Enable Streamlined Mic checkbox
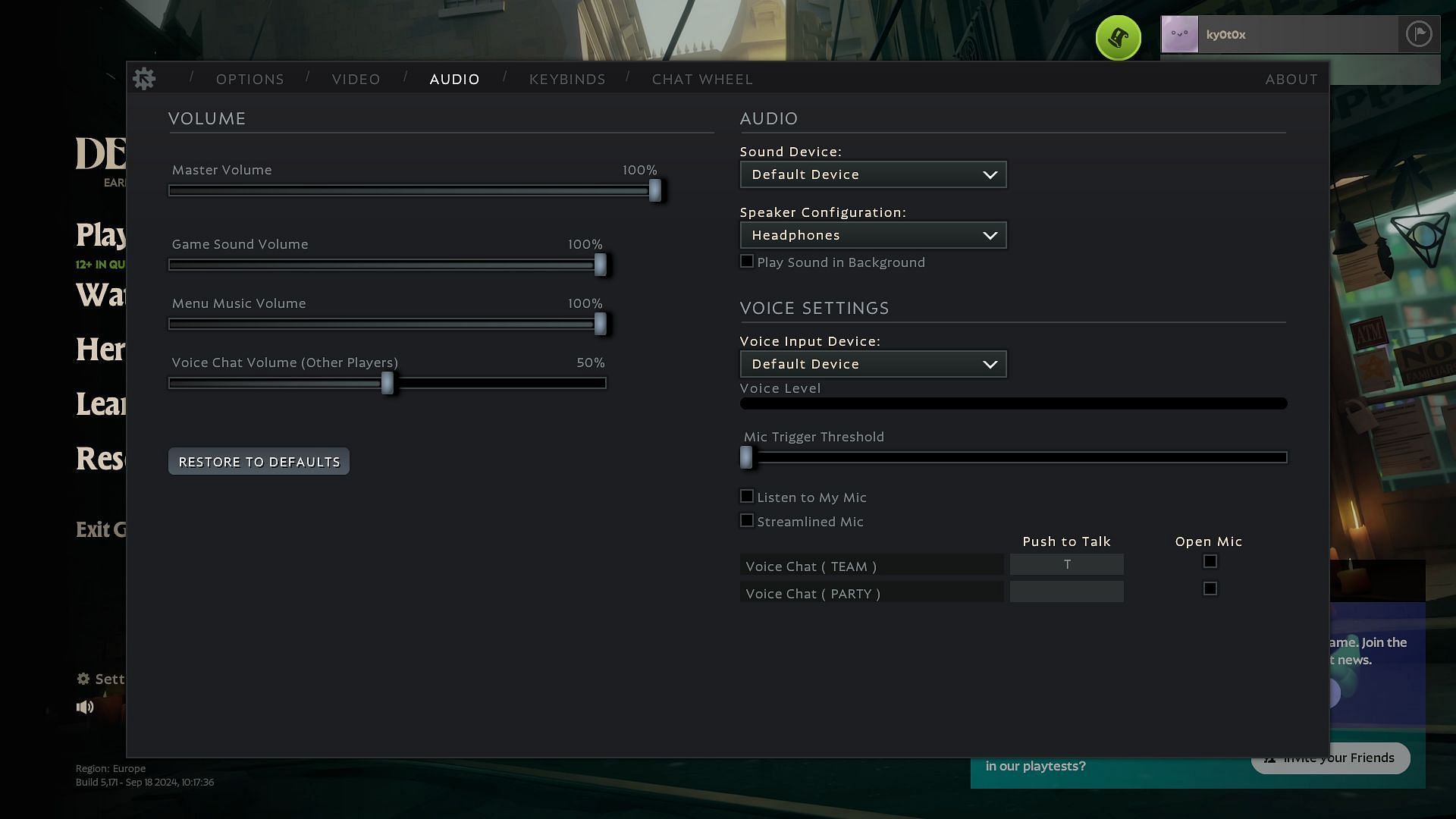The image size is (1456, 819). pos(746,520)
